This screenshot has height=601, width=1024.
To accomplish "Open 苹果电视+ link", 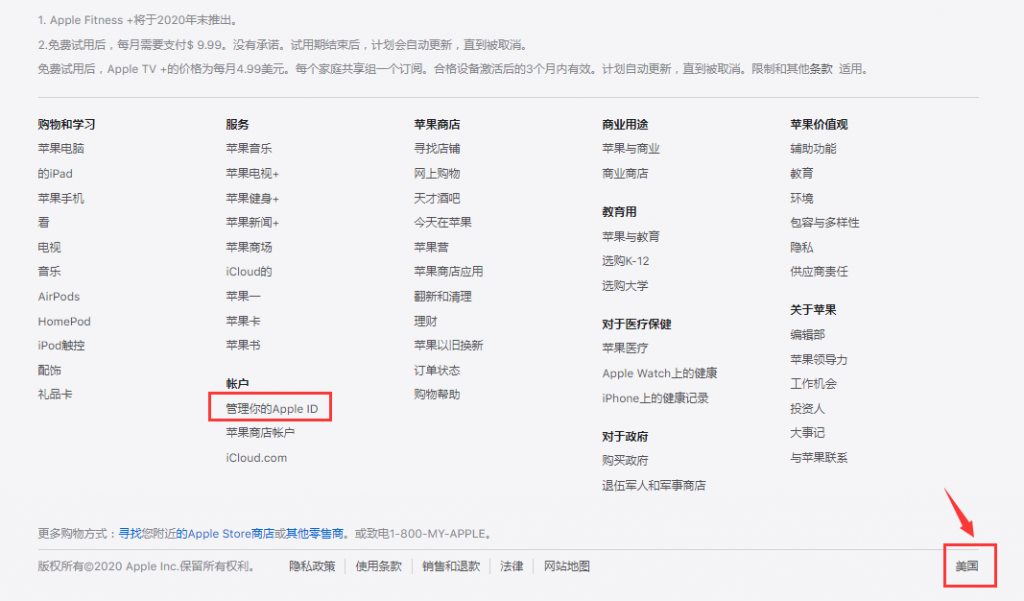I will [x=252, y=174].
